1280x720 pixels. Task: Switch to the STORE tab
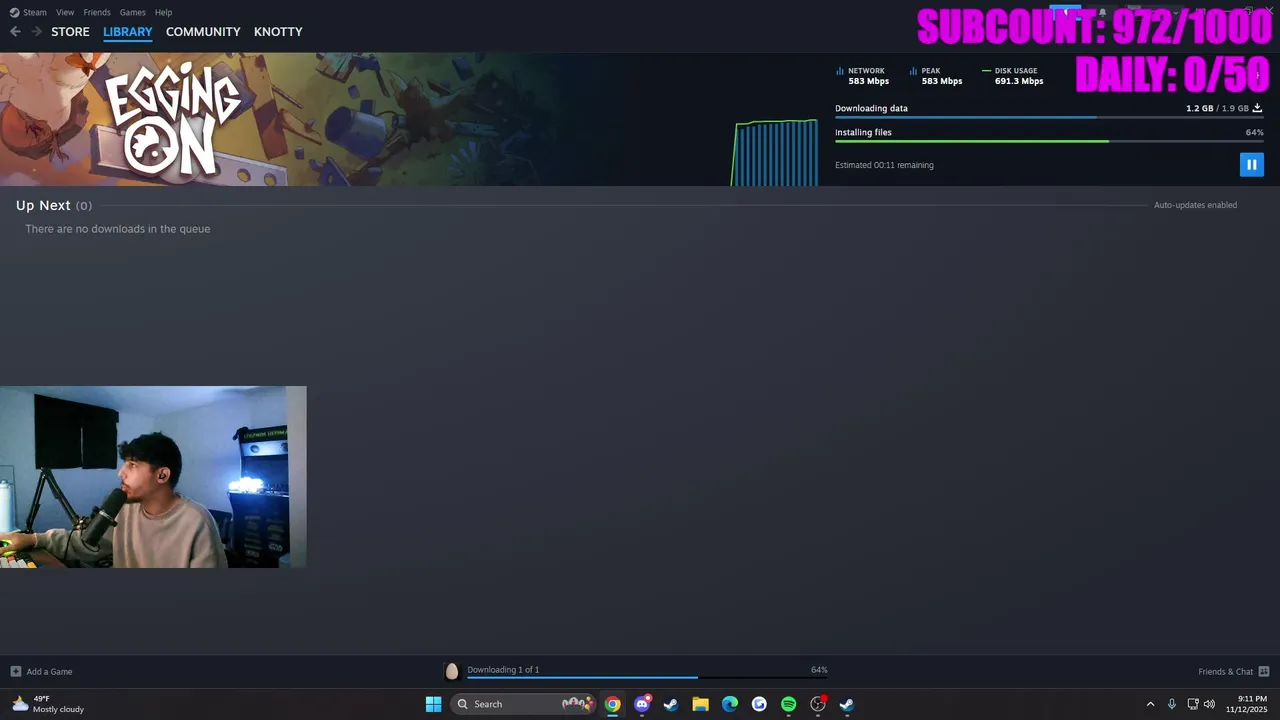[70, 32]
